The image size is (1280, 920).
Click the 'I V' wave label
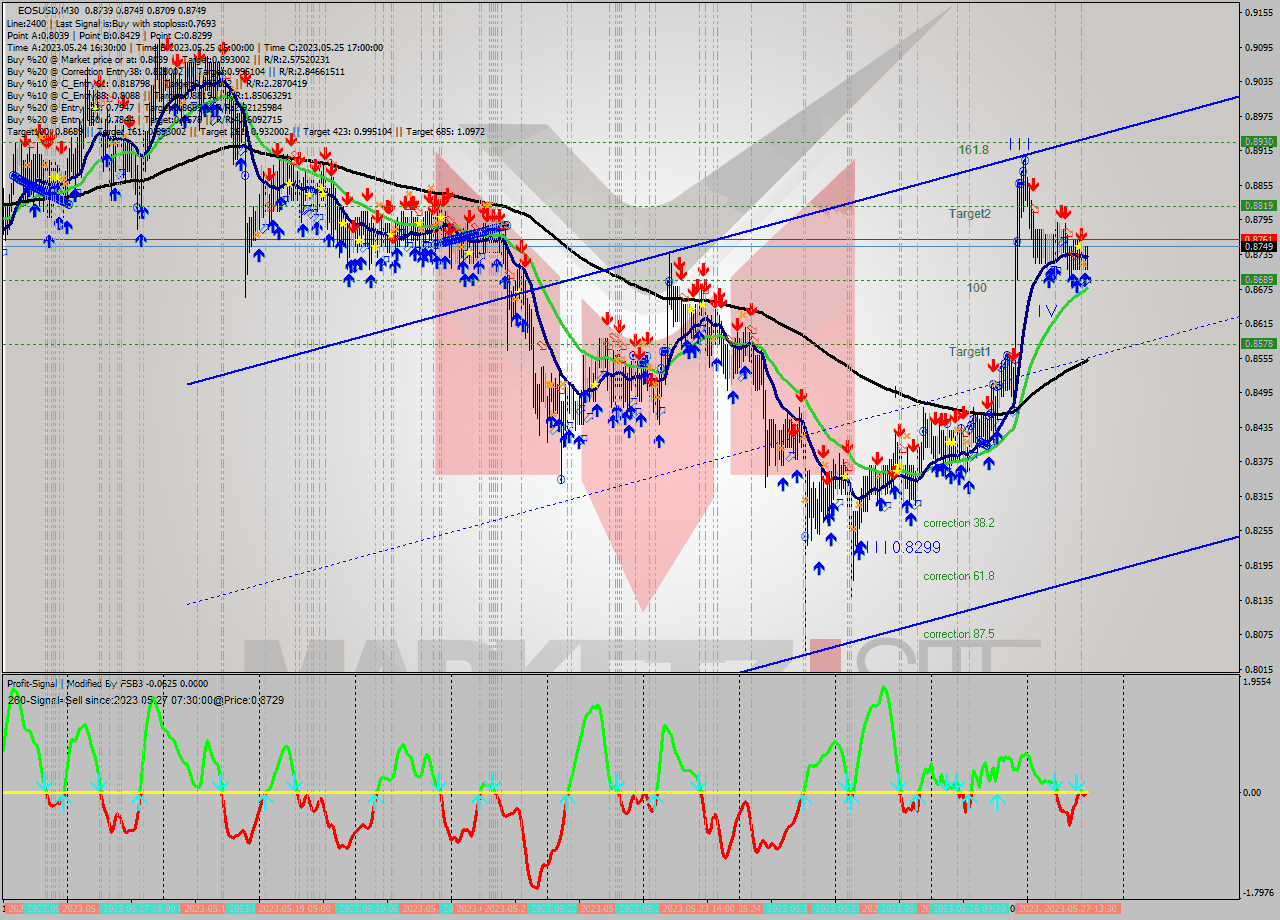(1046, 311)
